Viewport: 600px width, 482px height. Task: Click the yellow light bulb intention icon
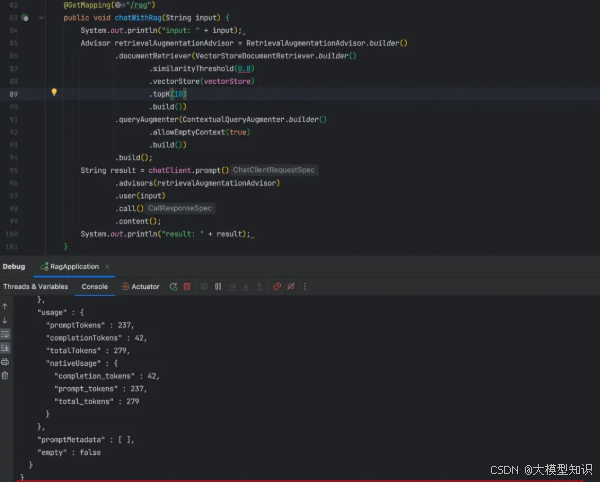coord(54,92)
